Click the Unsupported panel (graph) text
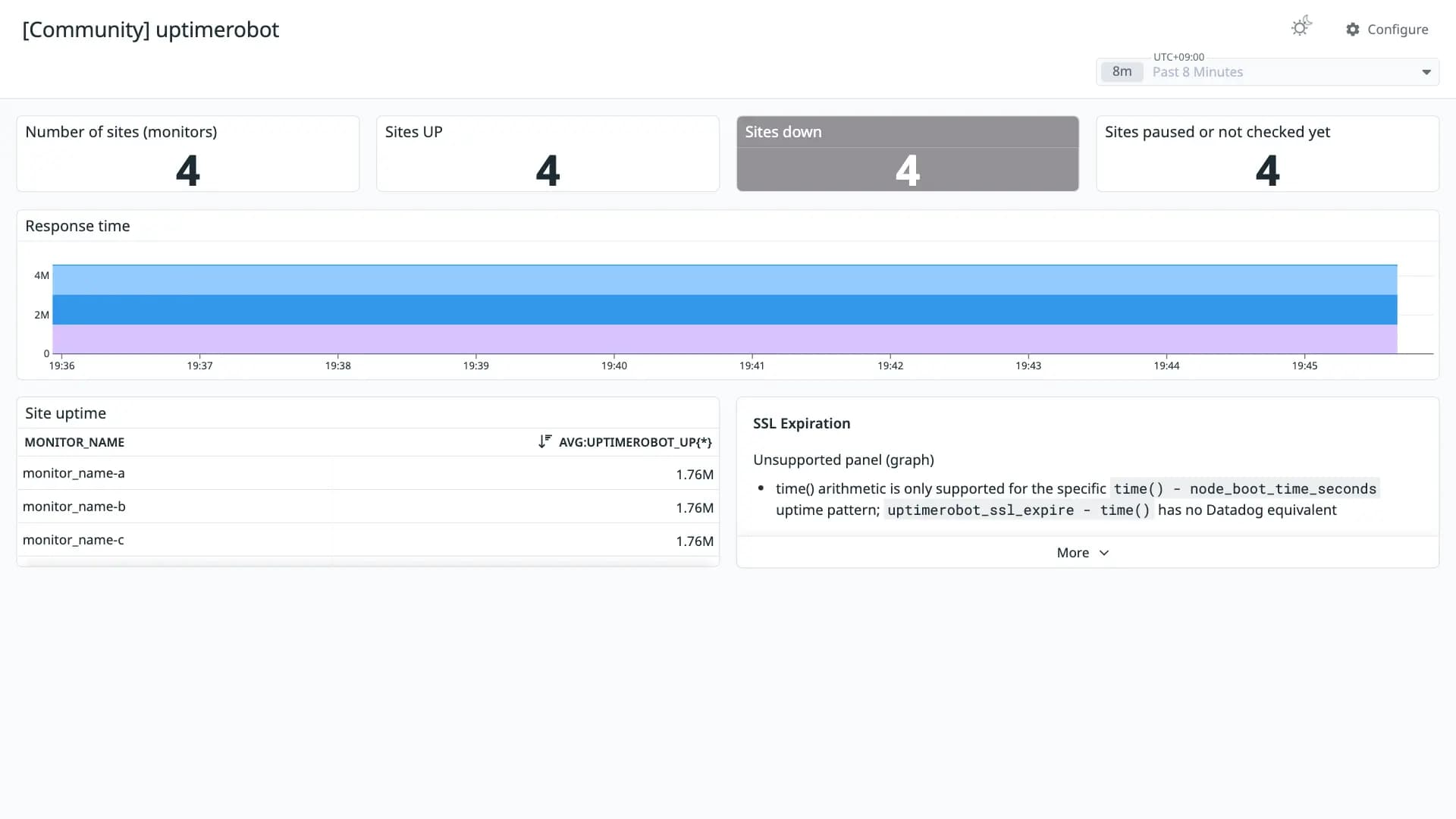Viewport: 1456px width, 819px height. [843, 460]
